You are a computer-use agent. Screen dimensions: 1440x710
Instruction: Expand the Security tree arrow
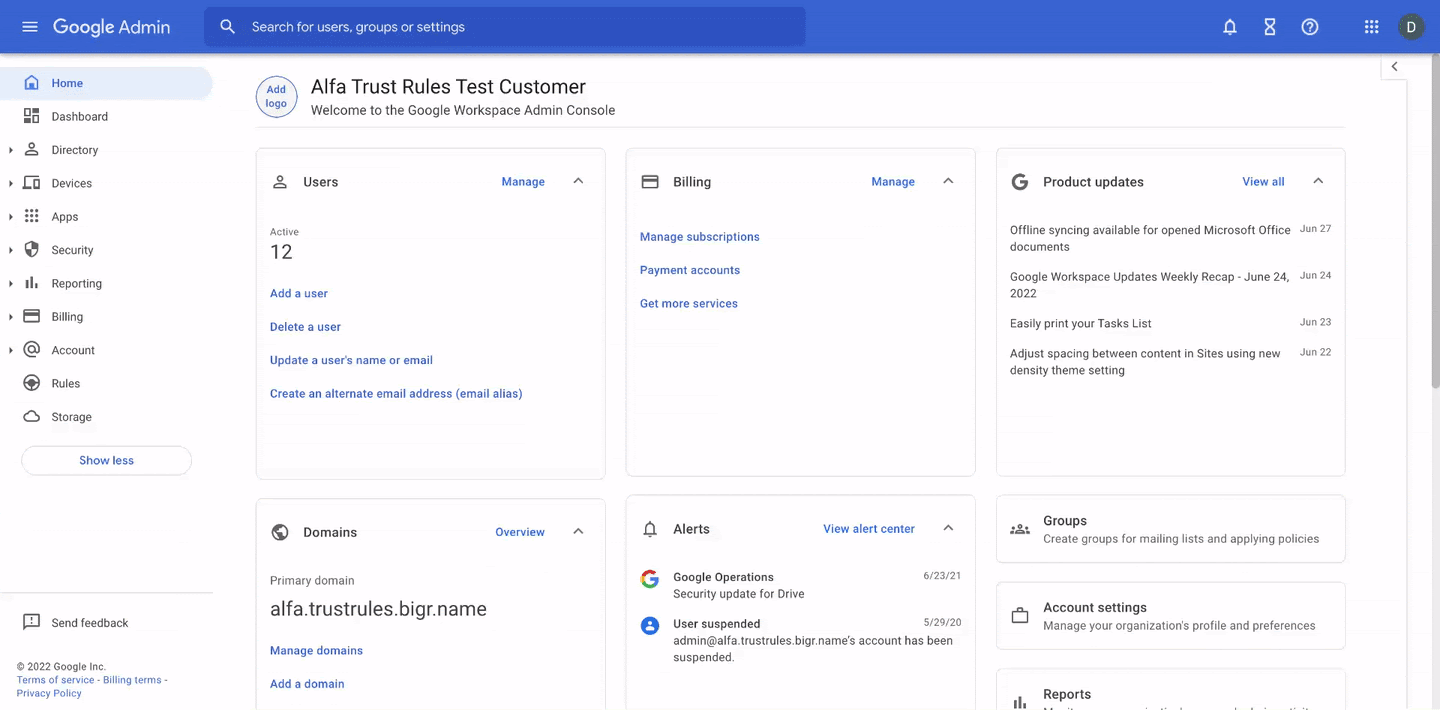click(x=11, y=250)
